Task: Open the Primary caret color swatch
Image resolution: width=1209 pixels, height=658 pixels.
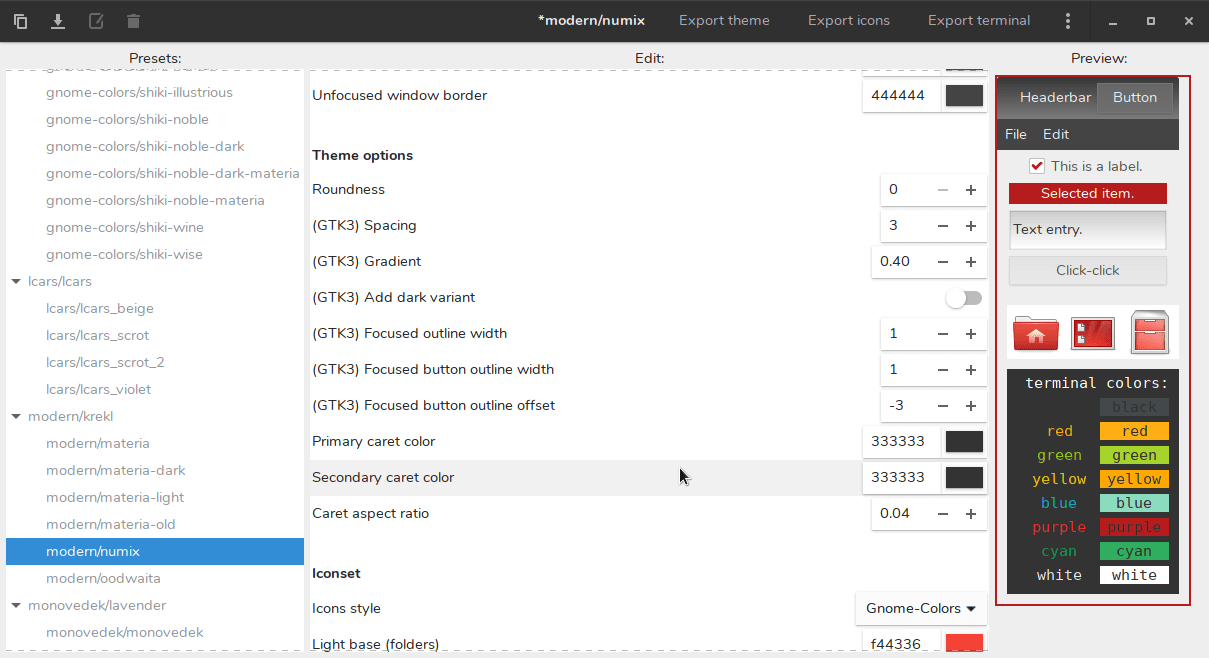Action: point(964,442)
